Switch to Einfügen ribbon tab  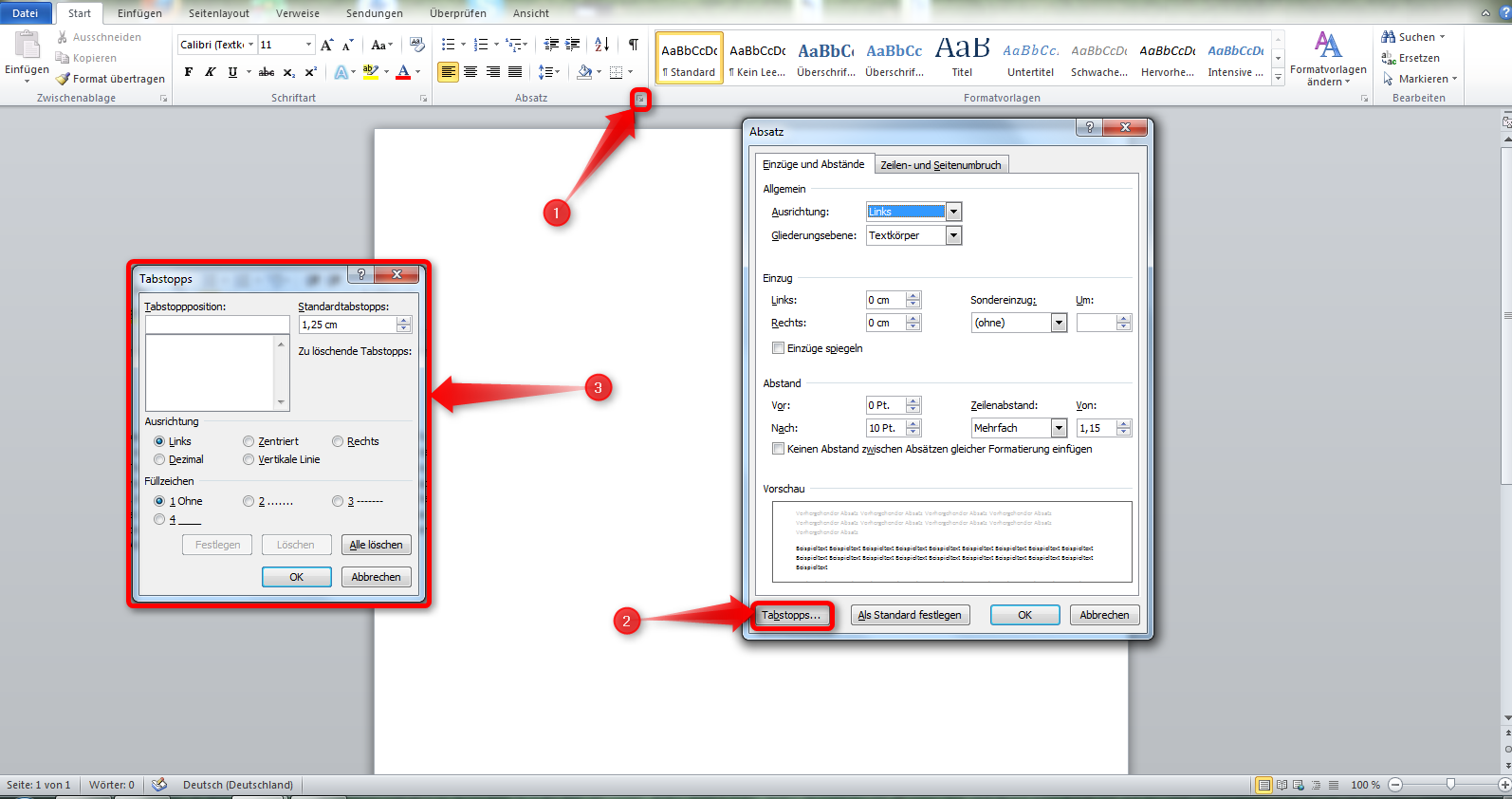(139, 13)
